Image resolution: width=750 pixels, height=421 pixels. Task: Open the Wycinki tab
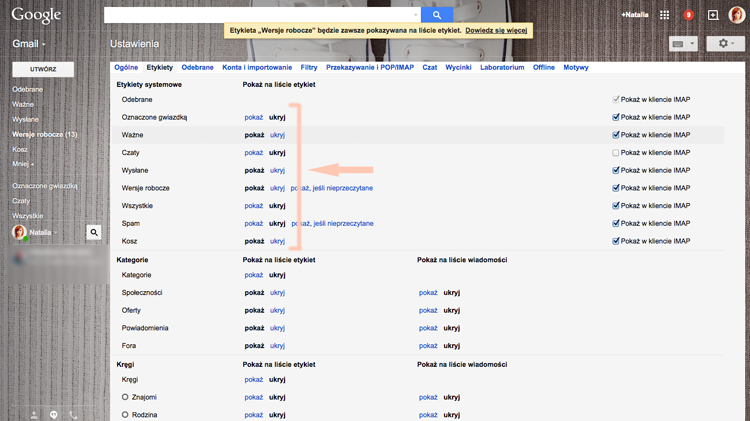pyautogui.click(x=458, y=67)
